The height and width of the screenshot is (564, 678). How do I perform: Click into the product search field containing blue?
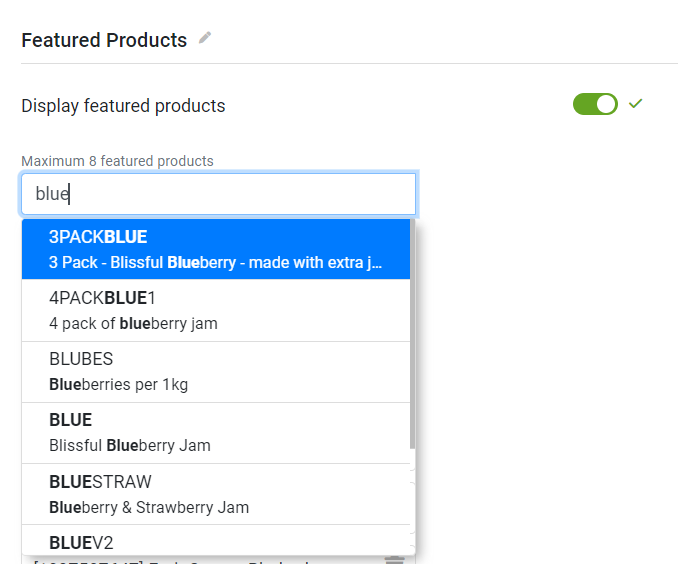click(x=219, y=194)
